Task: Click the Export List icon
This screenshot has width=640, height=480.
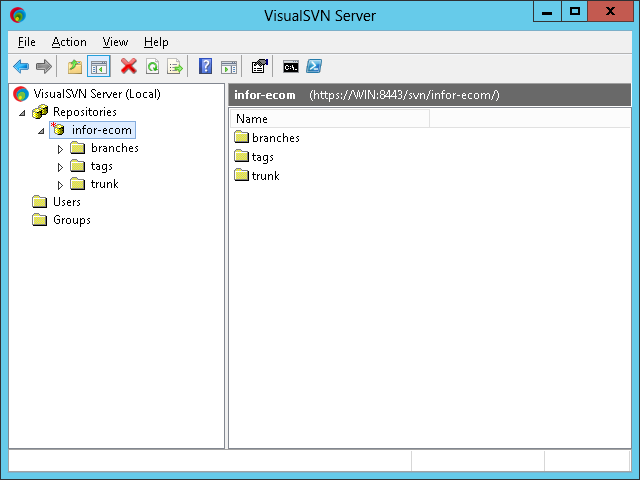Action: [x=175, y=67]
